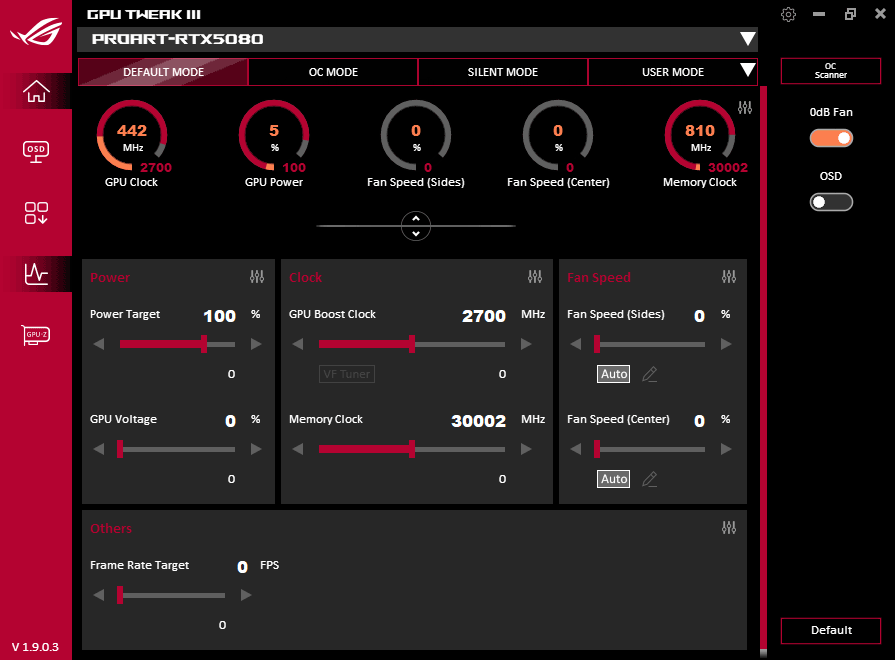The height and width of the screenshot is (660, 895).
Task: Switch to OC MODE
Action: (333, 71)
